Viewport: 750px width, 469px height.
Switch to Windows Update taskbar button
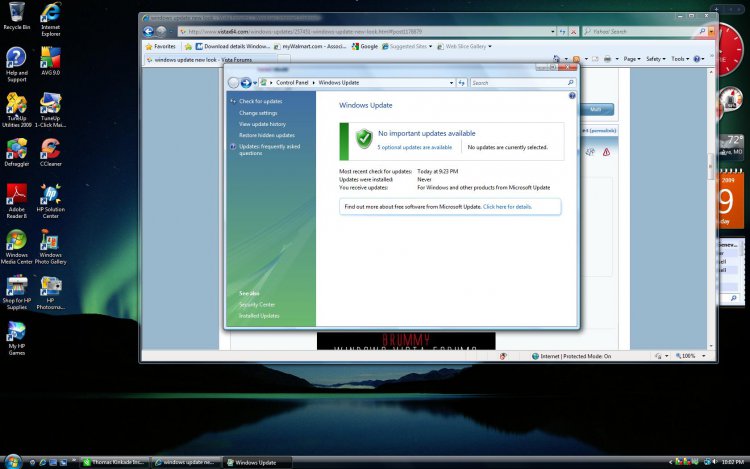[258, 462]
